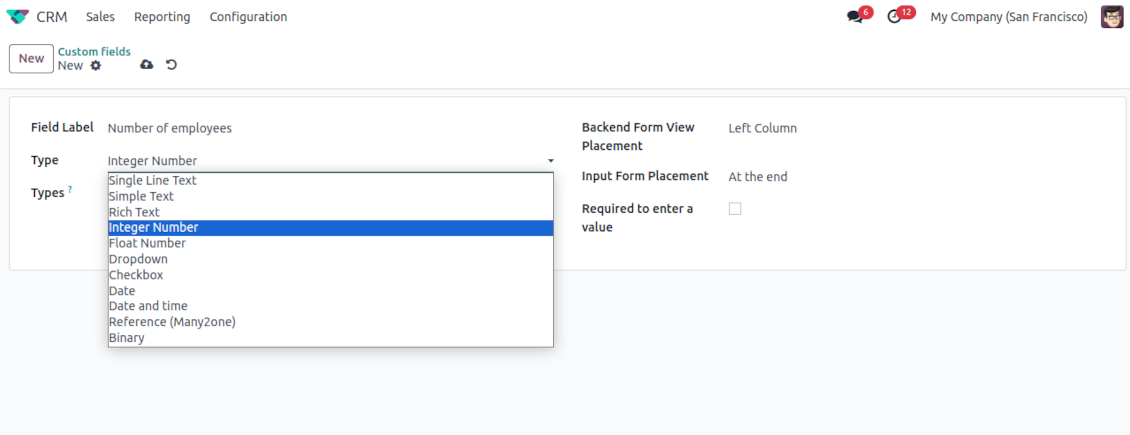Select Dropdown option in Type list
This screenshot has width=1130, height=435.
tap(138, 259)
